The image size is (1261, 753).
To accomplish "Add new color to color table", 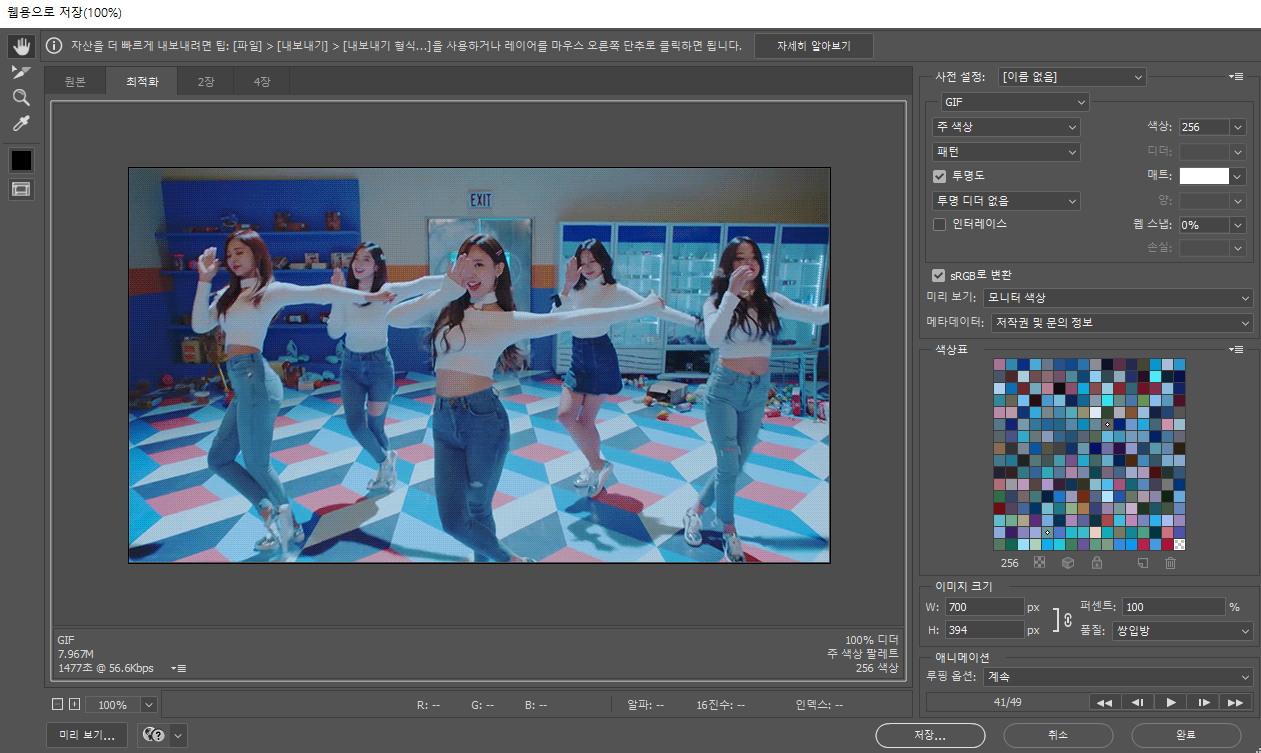I will tap(1143, 563).
